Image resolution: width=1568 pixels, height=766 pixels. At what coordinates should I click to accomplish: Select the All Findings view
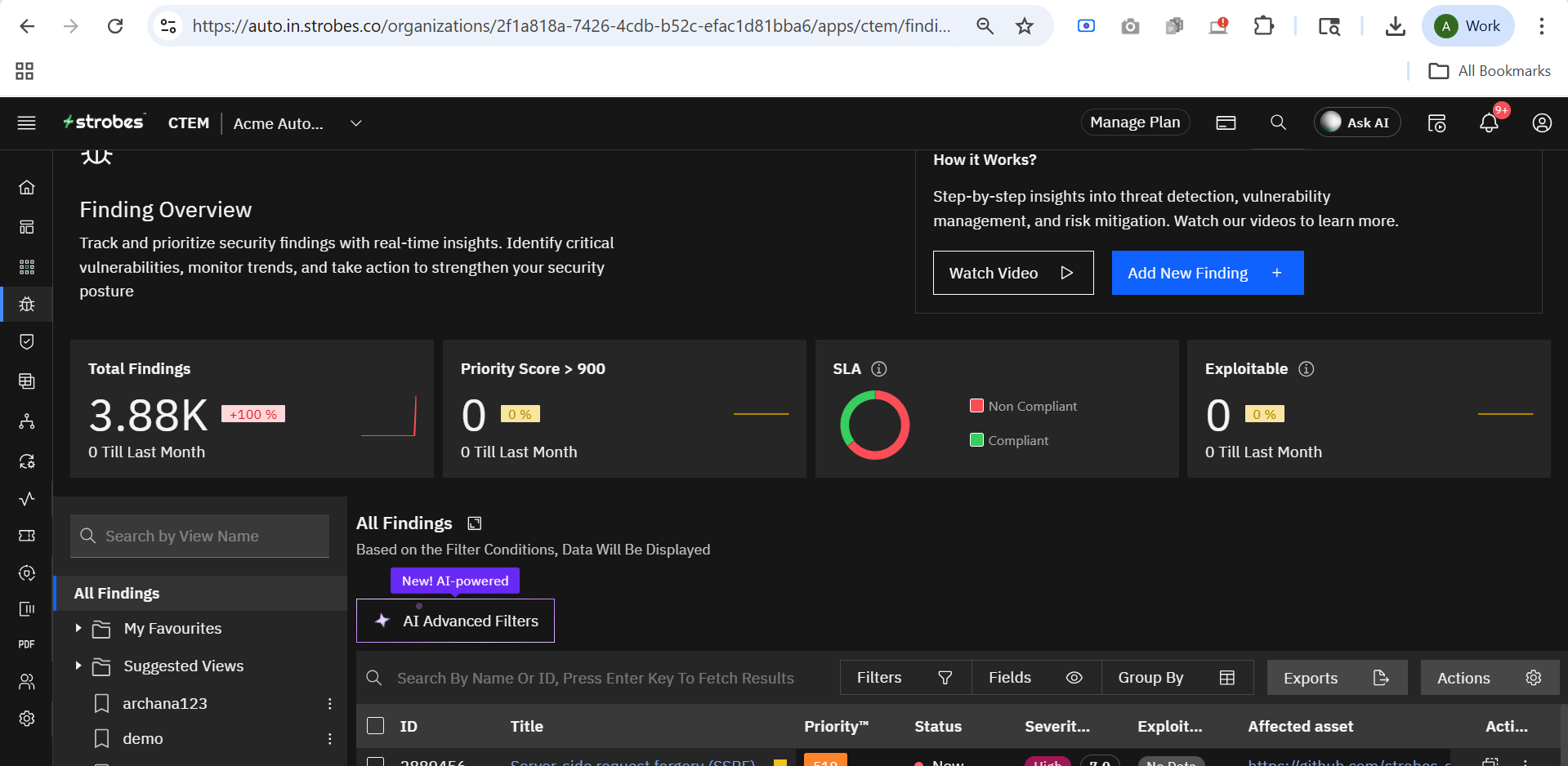117,594
